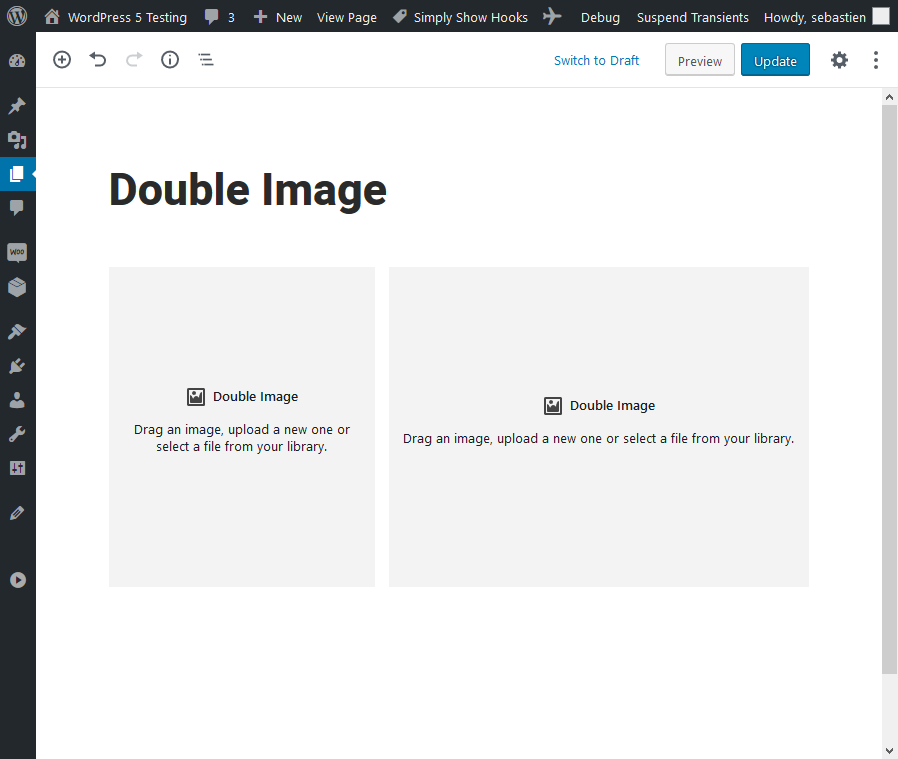
Task: Collapse the admin menu with the arrow button
Action: pos(17,580)
